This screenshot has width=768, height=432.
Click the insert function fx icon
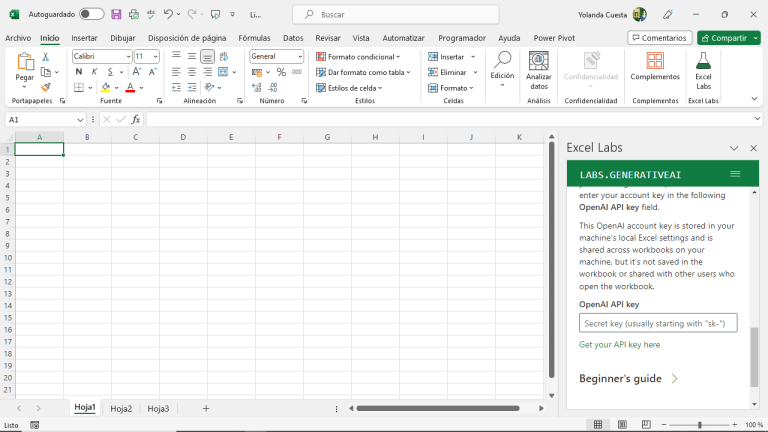click(x=136, y=120)
